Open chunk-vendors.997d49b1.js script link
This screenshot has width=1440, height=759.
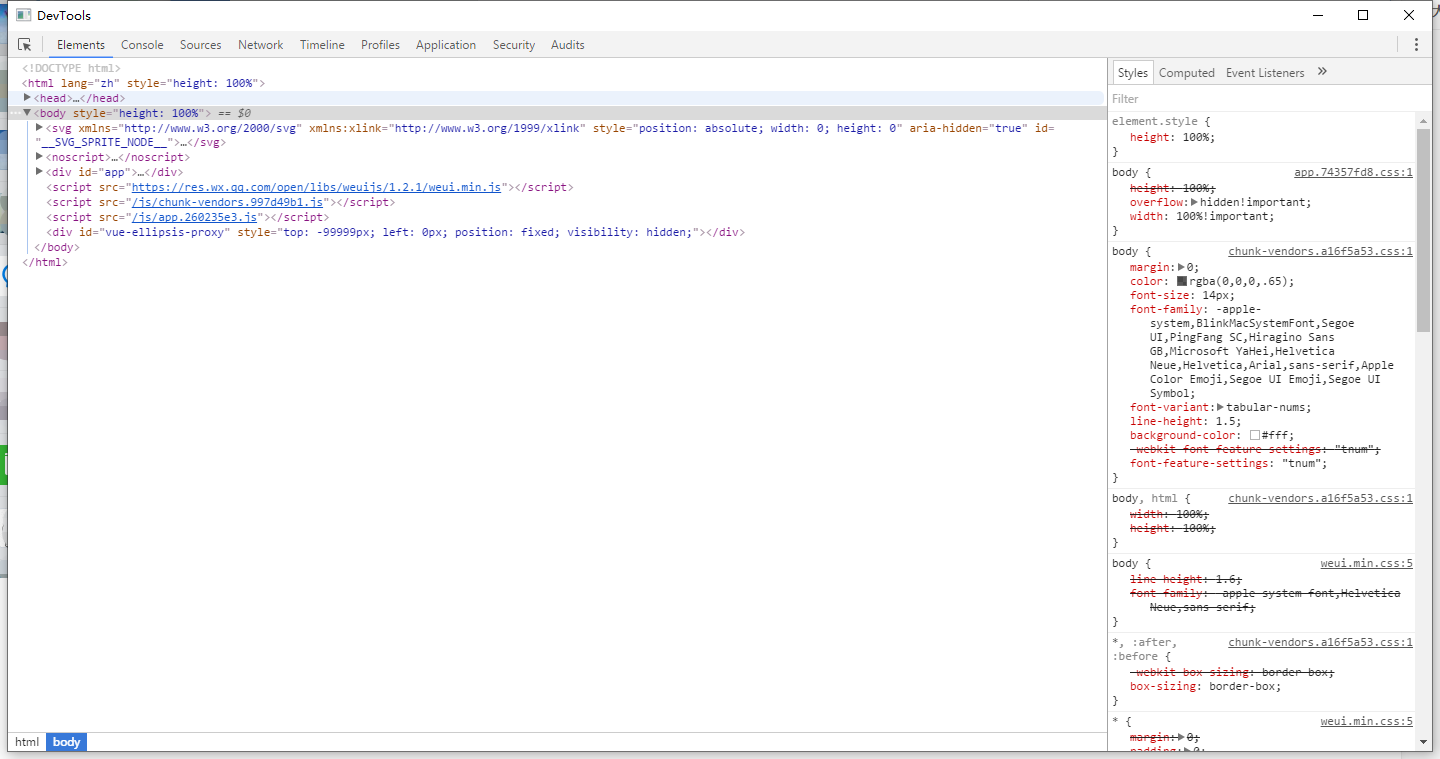click(227, 202)
